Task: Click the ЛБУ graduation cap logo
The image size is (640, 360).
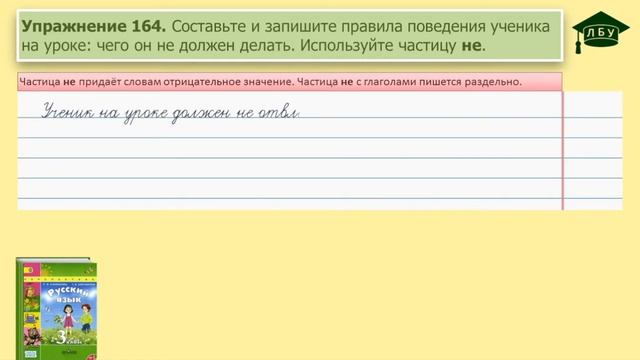Action: tap(600, 32)
